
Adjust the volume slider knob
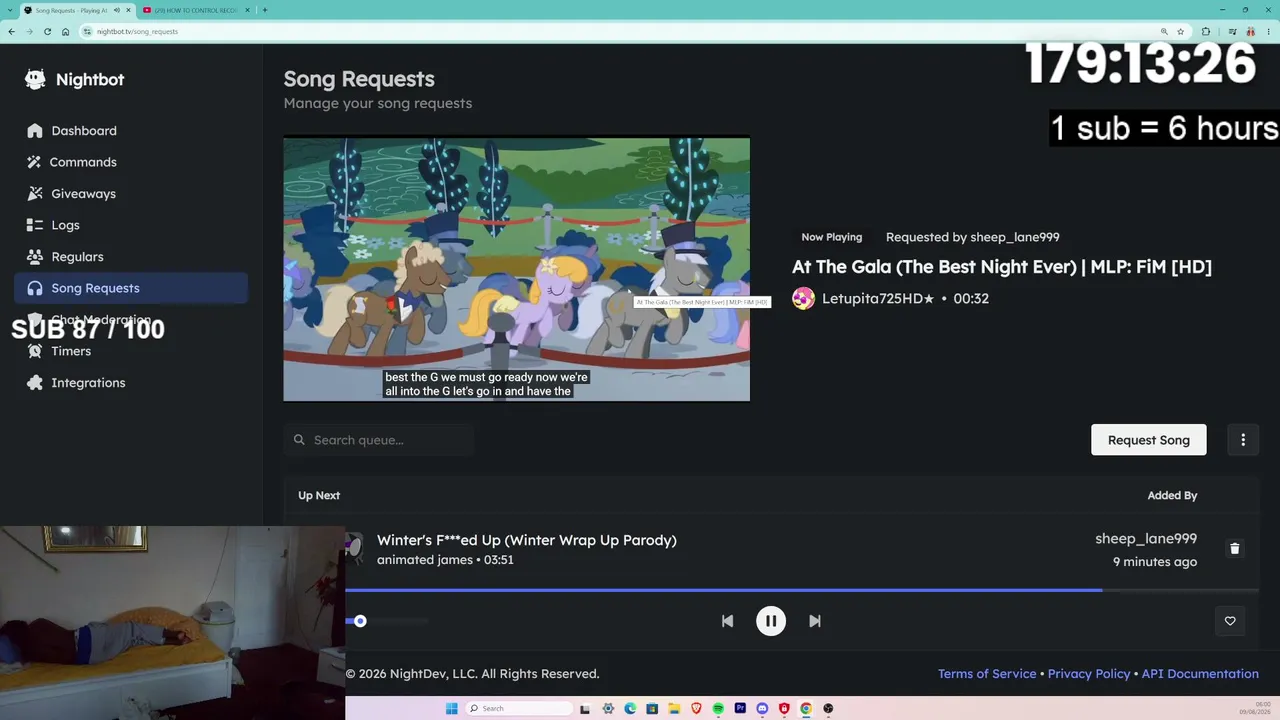tap(360, 621)
